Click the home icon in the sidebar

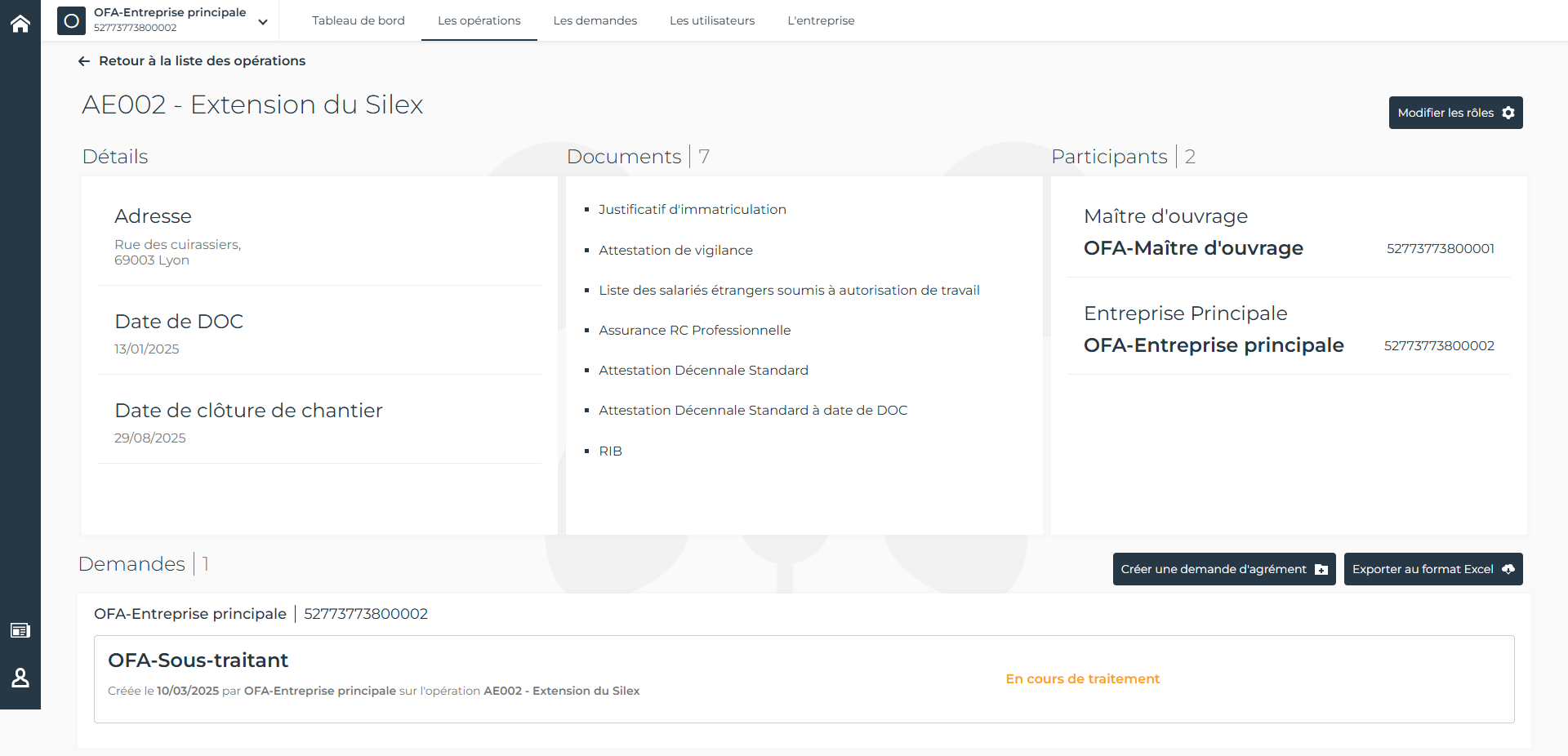click(x=20, y=24)
